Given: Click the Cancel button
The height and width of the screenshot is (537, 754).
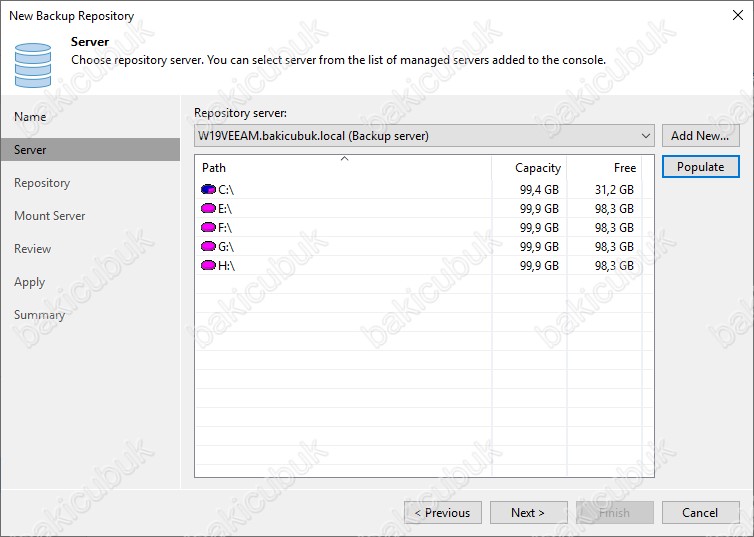Looking at the screenshot, I should (700, 513).
